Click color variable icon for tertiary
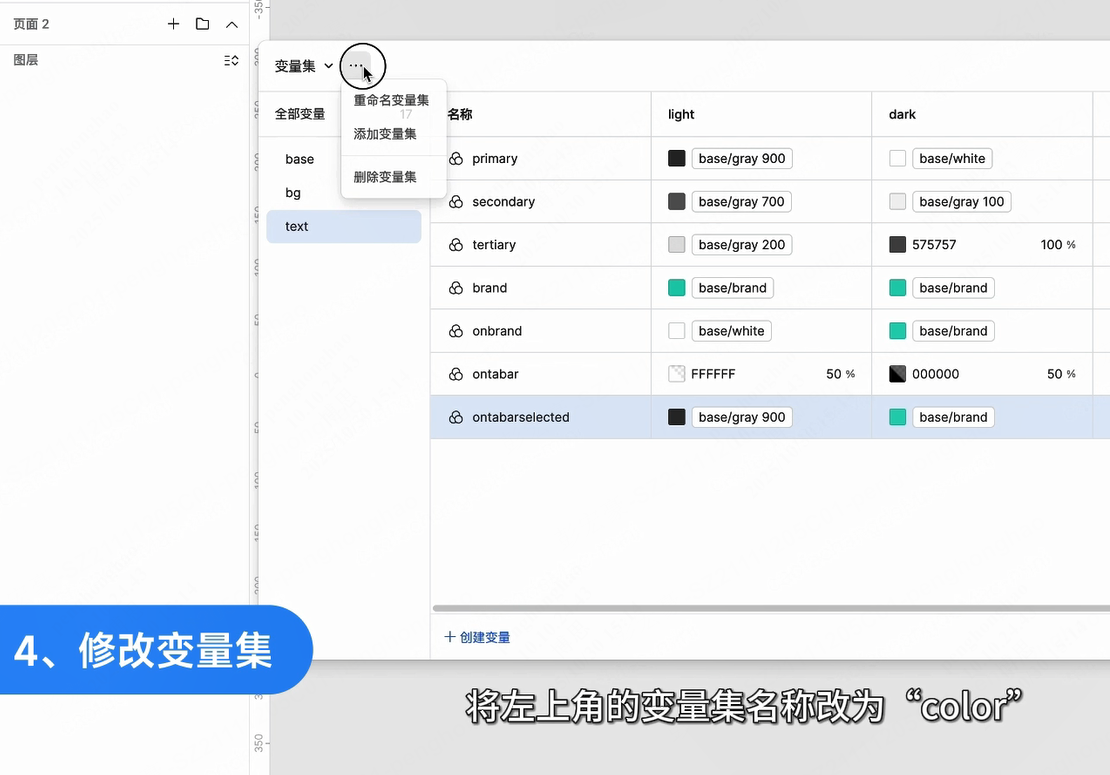The width and height of the screenshot is (1110, 775). [x=456, y=245]
